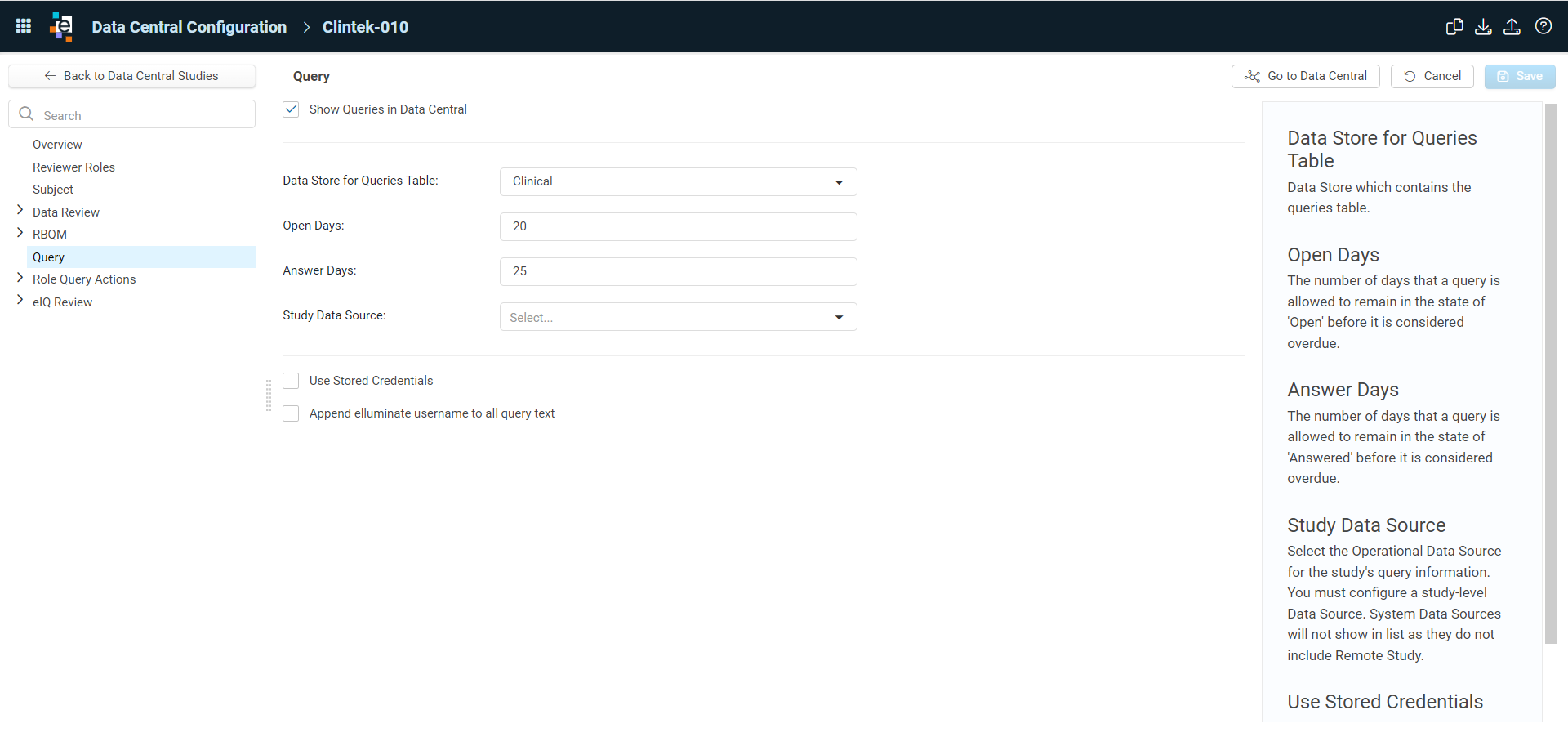Viewport: 1568px width, 737px height.
Task: Click the sidebar resize handle
Action: pos(269,395)
